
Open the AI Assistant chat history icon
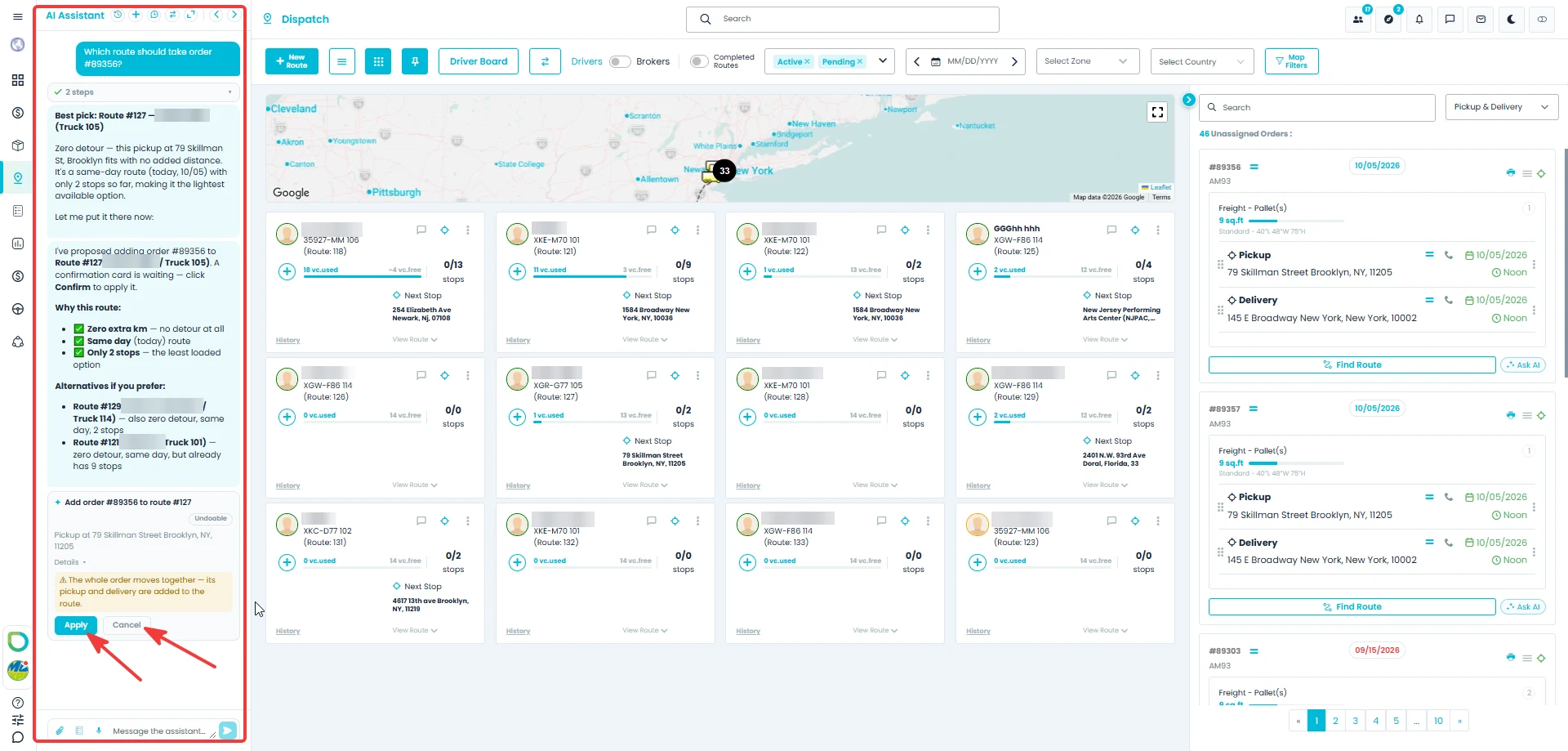[x=118, y=15]
